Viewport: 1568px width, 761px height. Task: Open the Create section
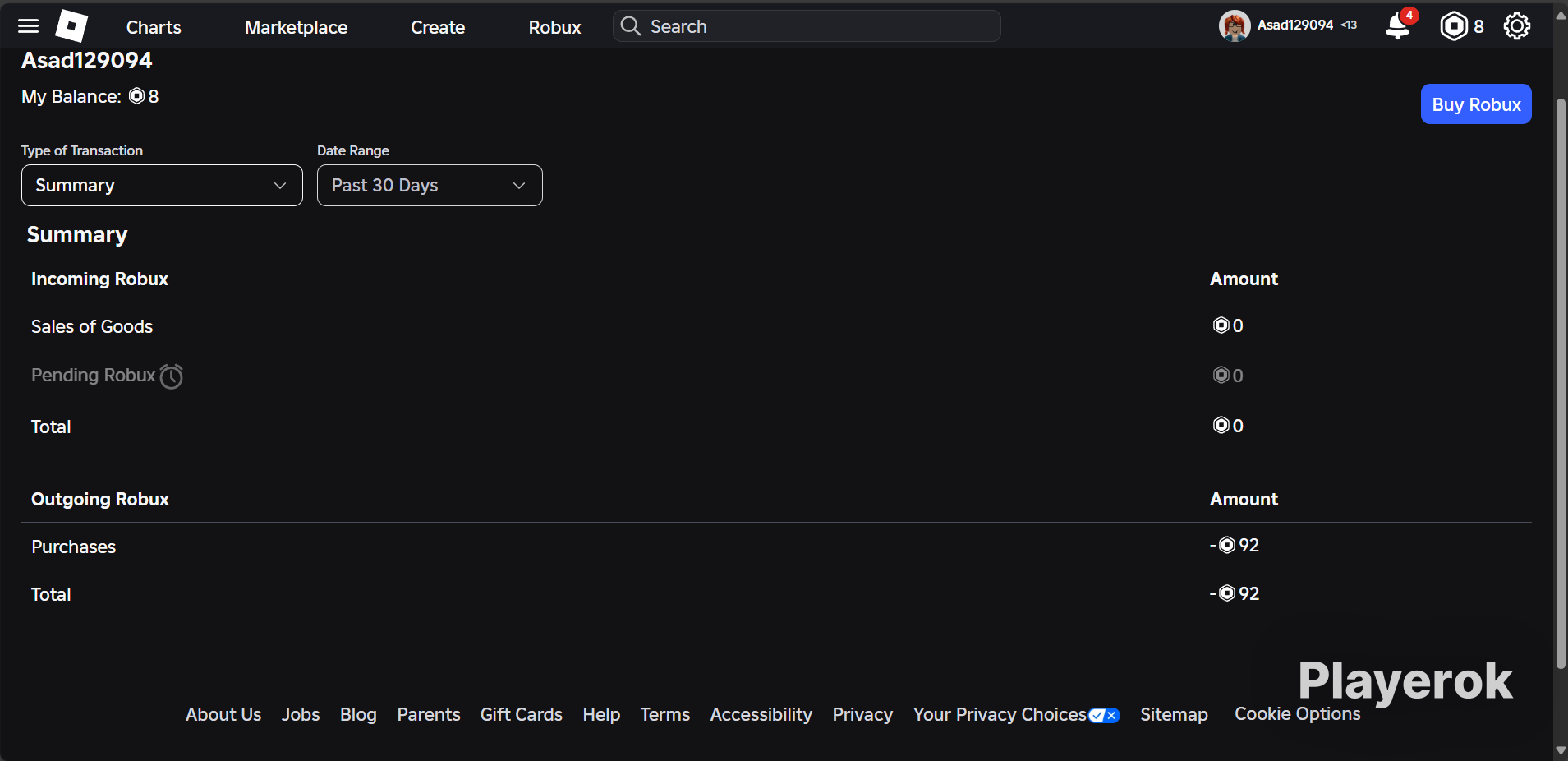click(x=438, y=27)
